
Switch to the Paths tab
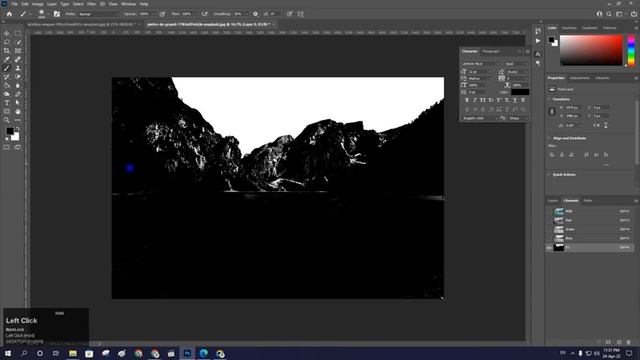[588, 201]
